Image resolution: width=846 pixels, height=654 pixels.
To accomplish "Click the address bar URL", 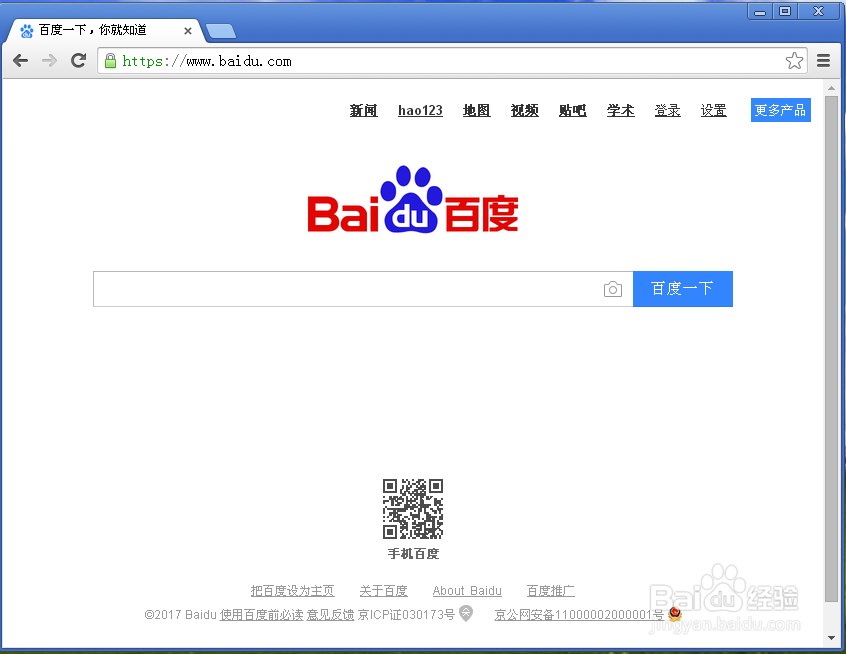I will 207,62.
